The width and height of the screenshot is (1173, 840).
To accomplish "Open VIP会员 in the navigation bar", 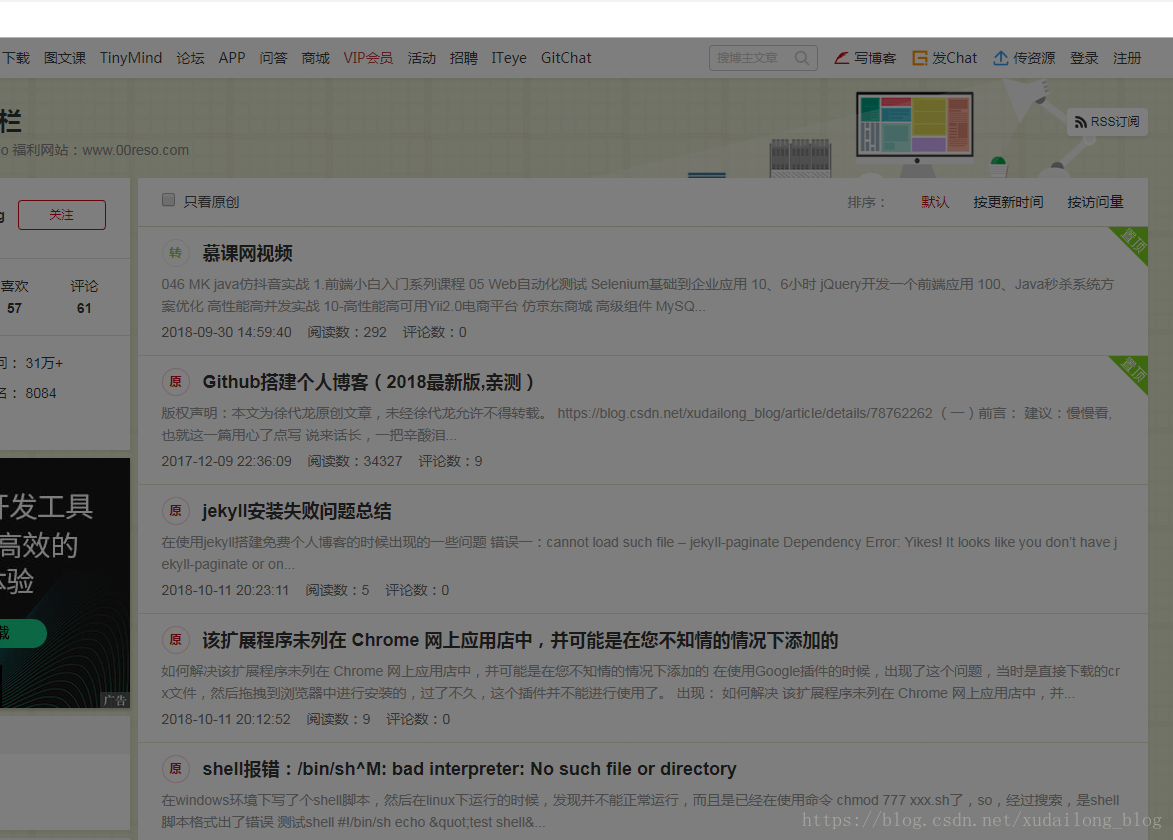I will coord(368,58).
